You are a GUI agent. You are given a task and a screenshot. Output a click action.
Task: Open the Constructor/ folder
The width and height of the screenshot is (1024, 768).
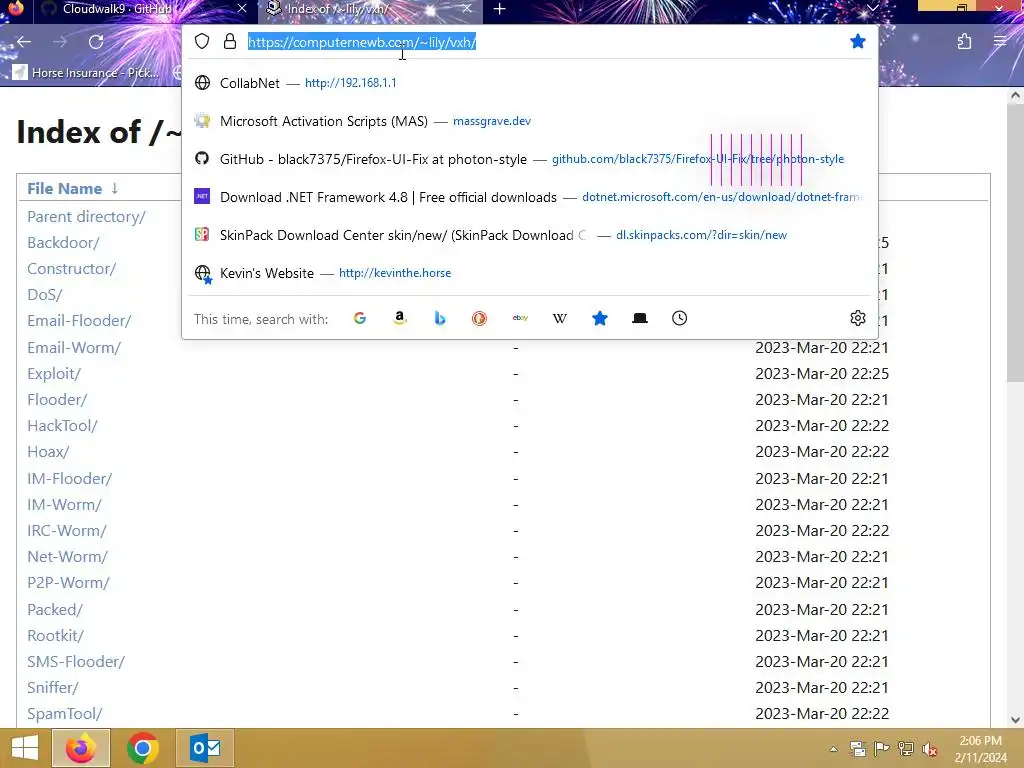tap(71, 268)
